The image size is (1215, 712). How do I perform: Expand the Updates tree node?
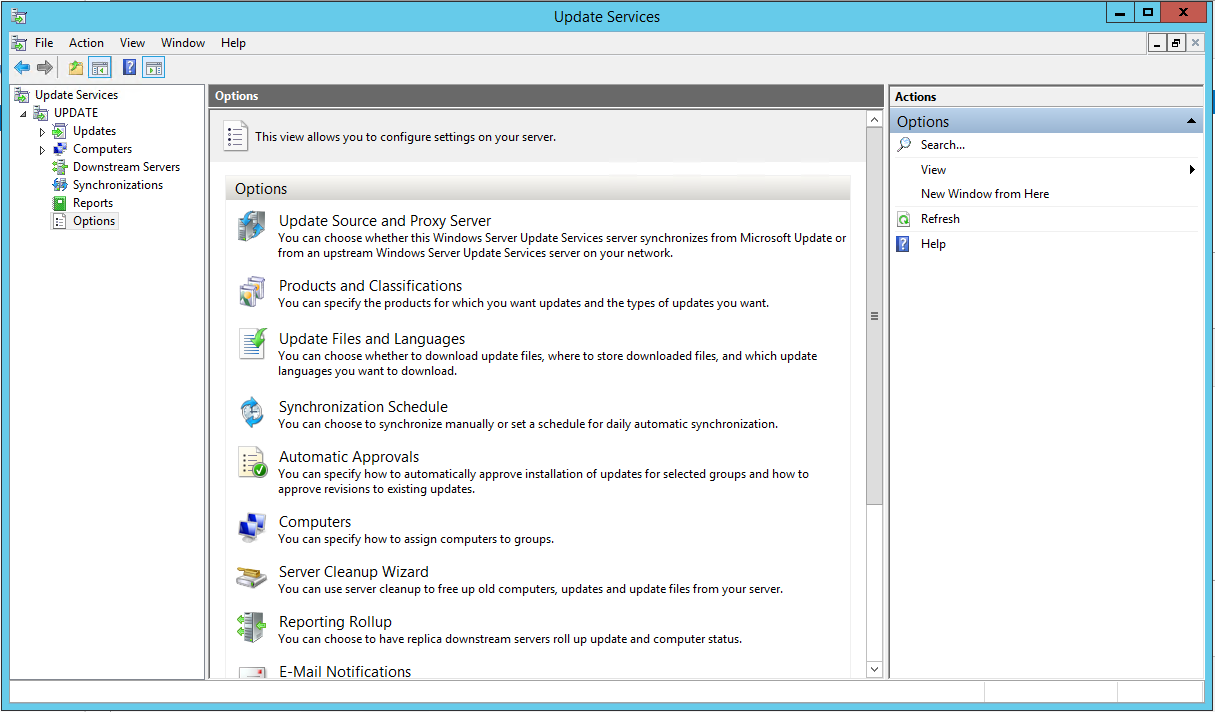pyautogui.click(x=42, y=132)
